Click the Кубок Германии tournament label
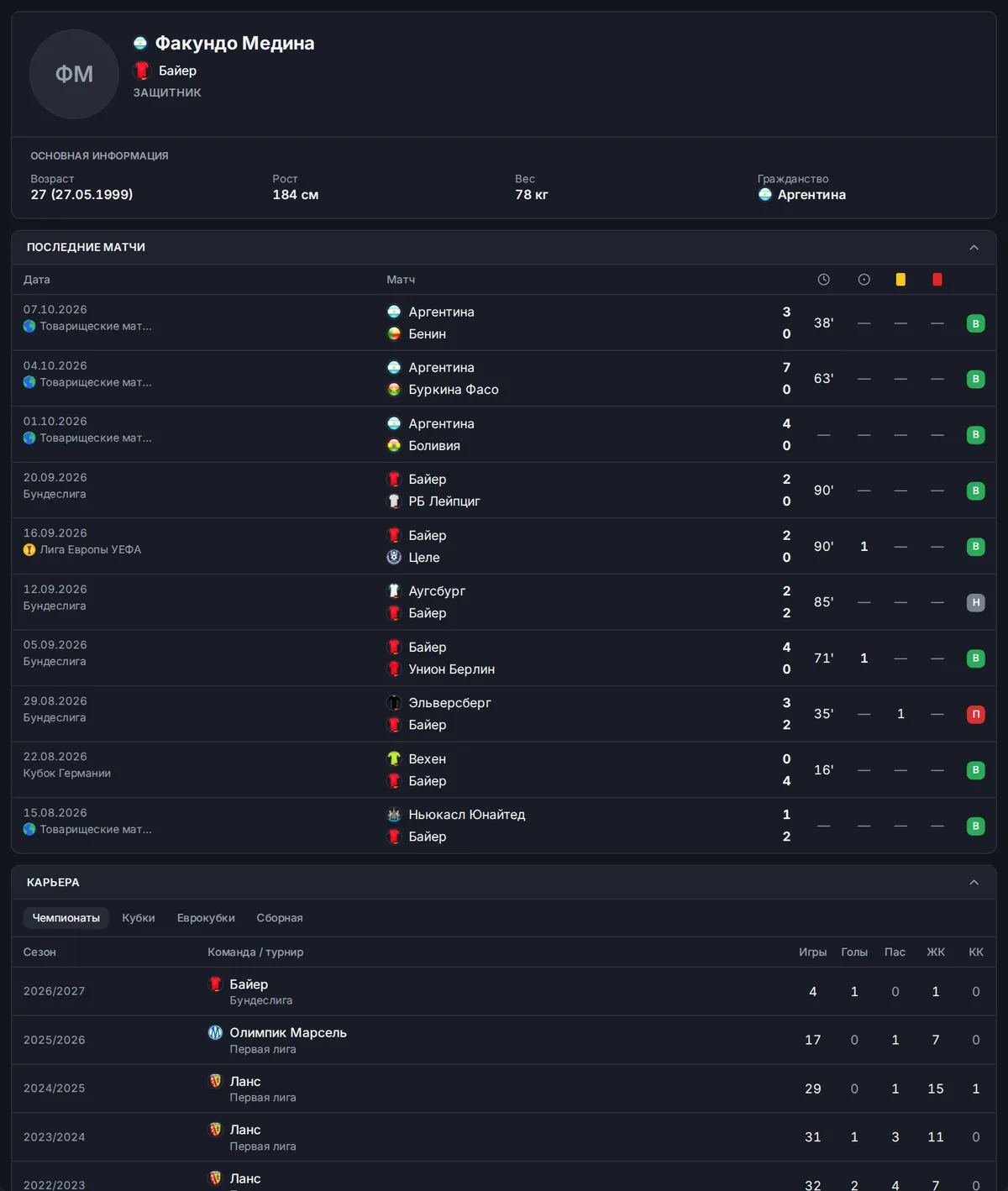 (67, 774)
